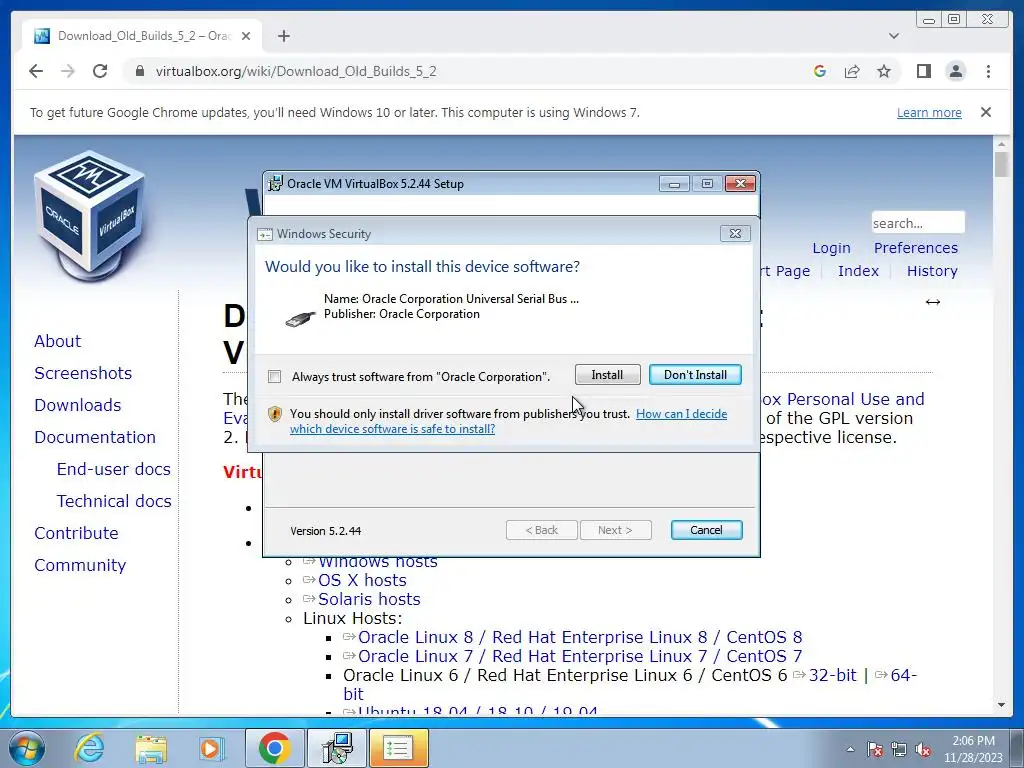Close the Windows Security dialog
The height and width of the screenshot is (768, 1024).
(735, 233)
